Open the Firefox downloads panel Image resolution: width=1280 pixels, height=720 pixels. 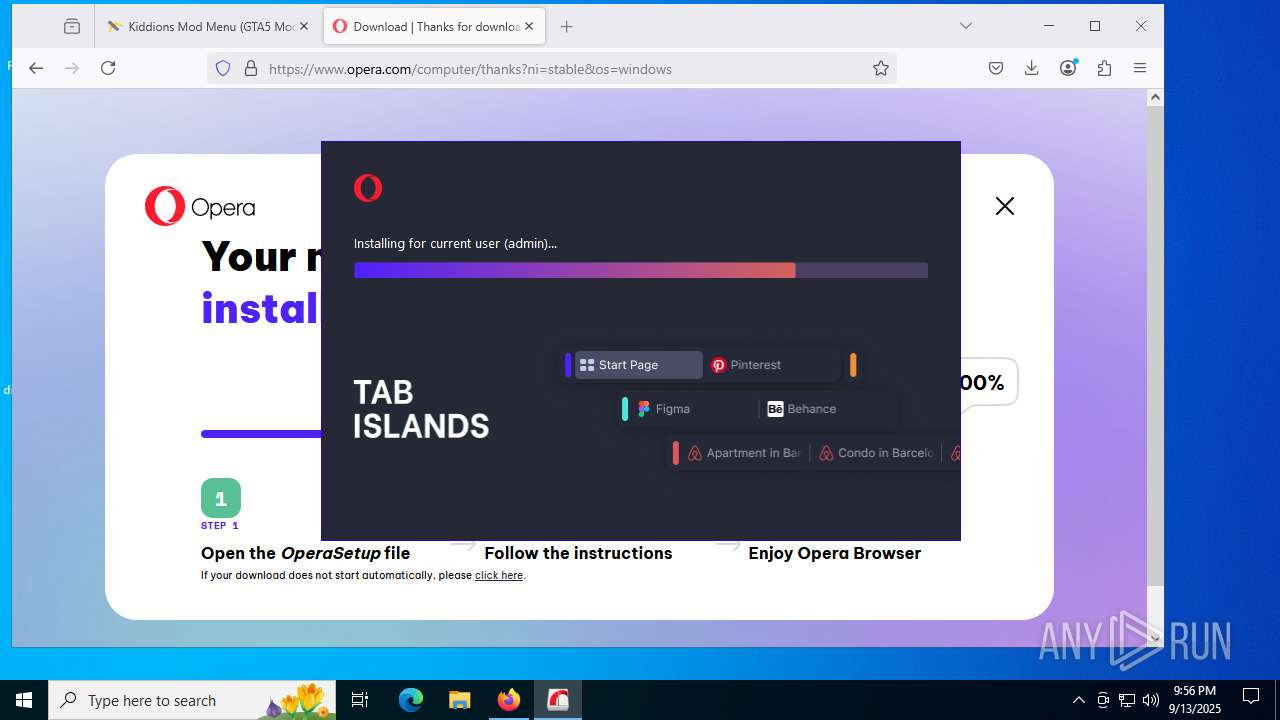pyautogui.click(x=1032, y=68)
